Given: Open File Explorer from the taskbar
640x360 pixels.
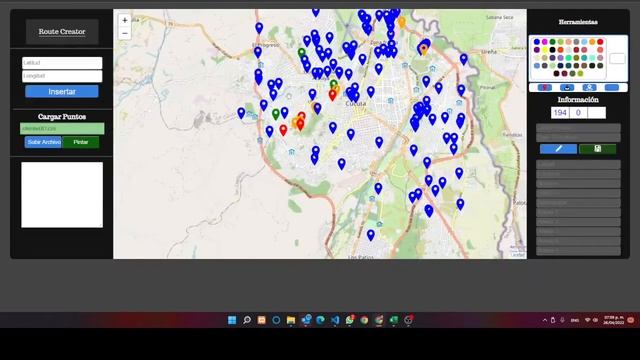Looking at the screenshot, I should [x=291, y=320].
